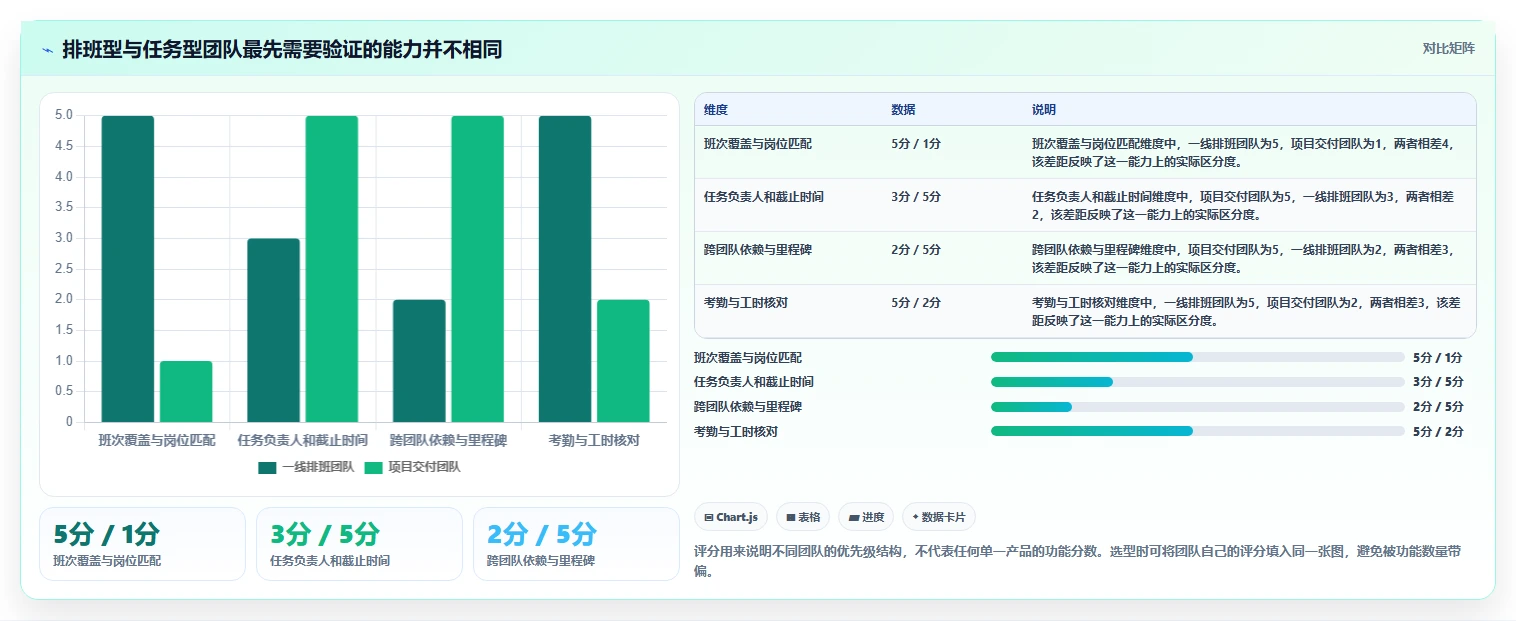This screenshot has width=1516, height=621.
Task: Click progress bar for 考勤与工时核对
Action: 1198,431
